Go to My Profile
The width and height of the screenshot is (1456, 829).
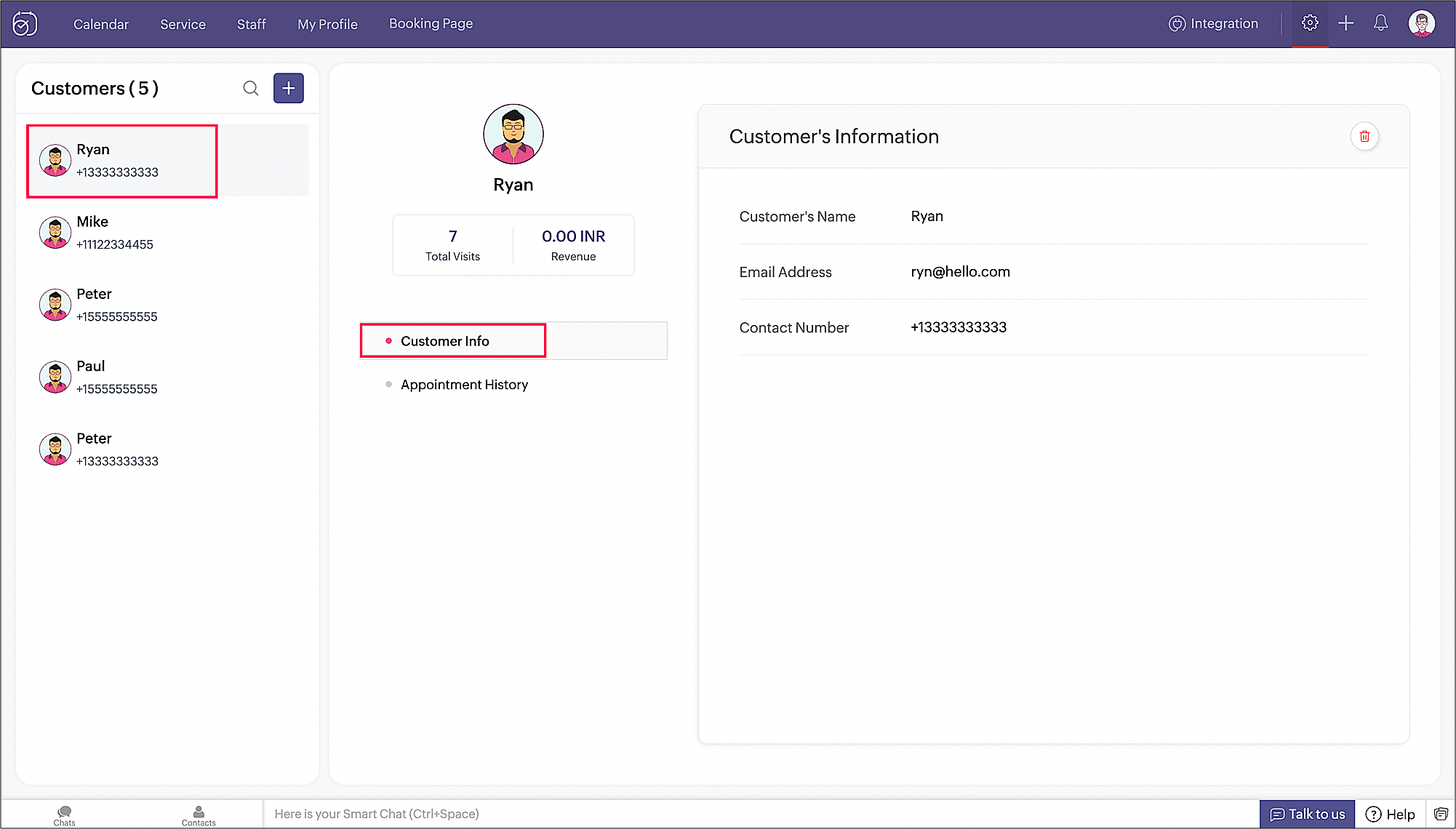point(327,24)
